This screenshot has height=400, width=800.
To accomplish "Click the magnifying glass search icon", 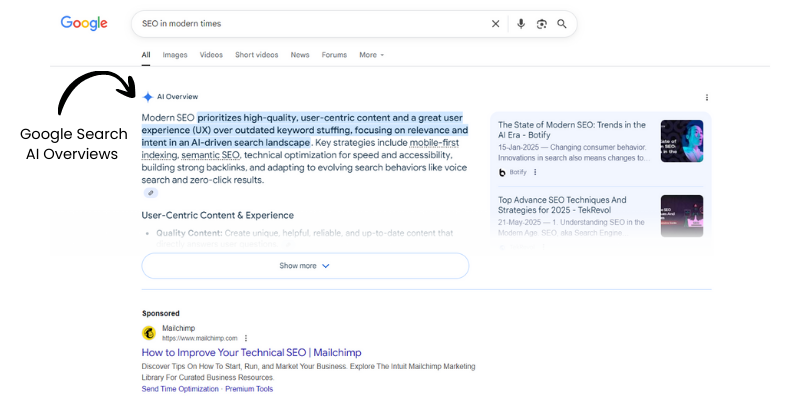I will click(x=562, y=24).
